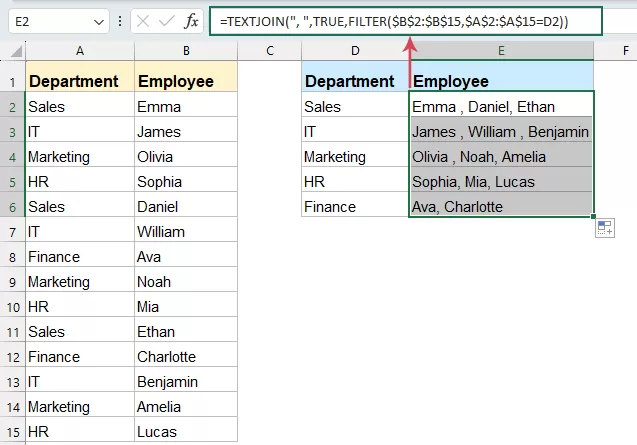Select cell containing Lucas in column B
Viewport: 637px width, 445px height.
(x=186, y=430)
